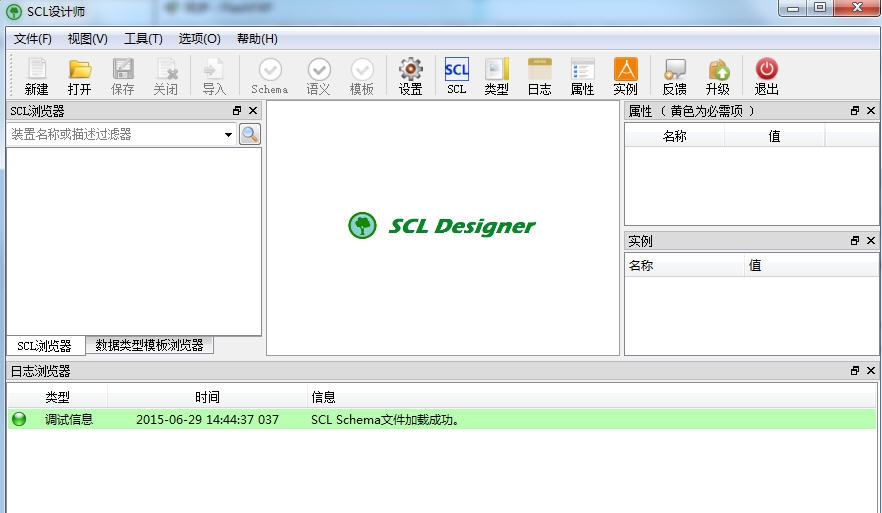Float the 实例 panel
882x513 pixels.
click(x=855, y=241)
